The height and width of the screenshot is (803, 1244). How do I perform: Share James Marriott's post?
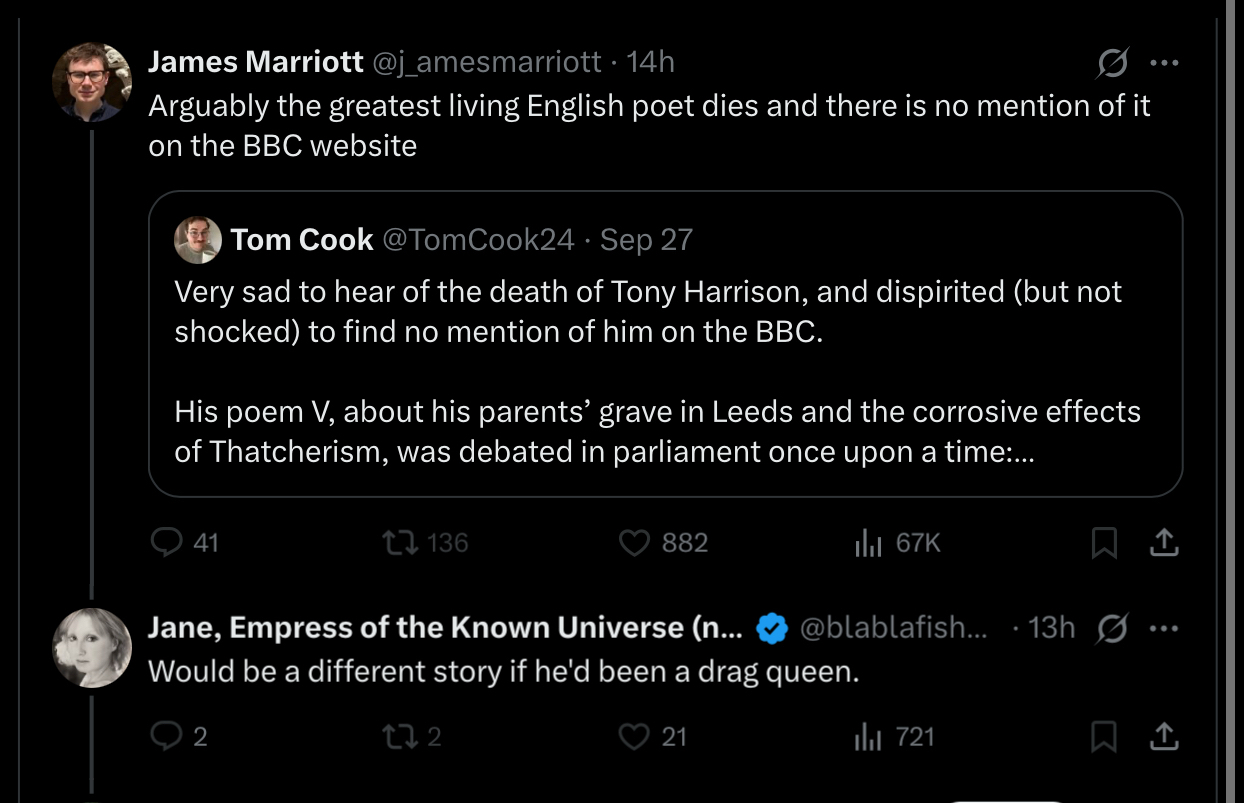click(1162, 543)
